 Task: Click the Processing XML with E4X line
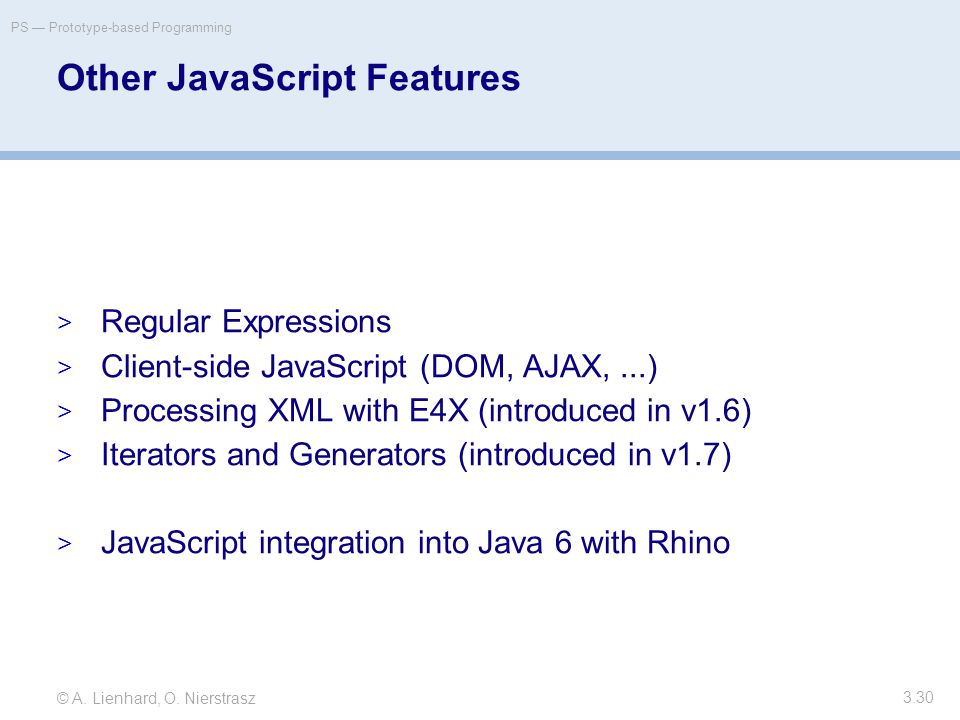click(x=426, y=411)
